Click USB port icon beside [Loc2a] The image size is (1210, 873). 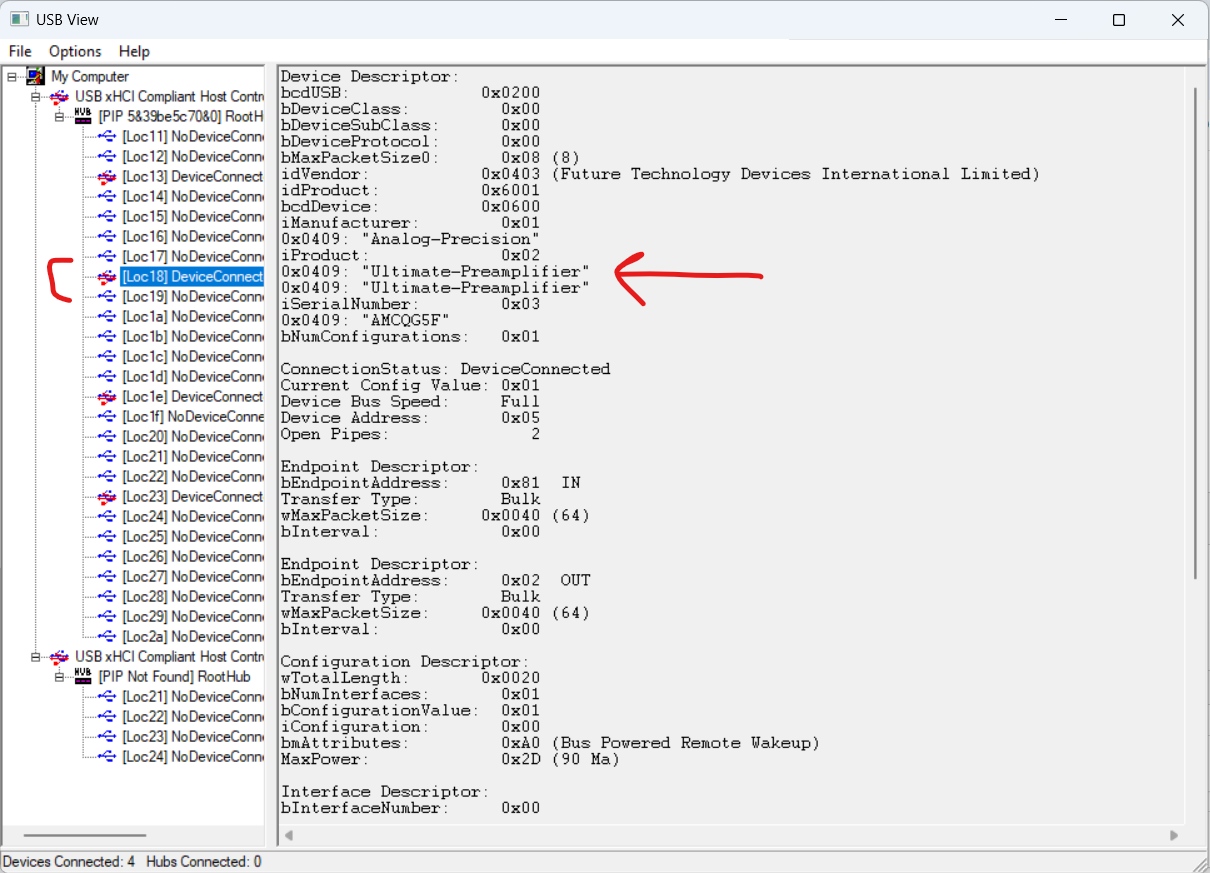(107, 637)
